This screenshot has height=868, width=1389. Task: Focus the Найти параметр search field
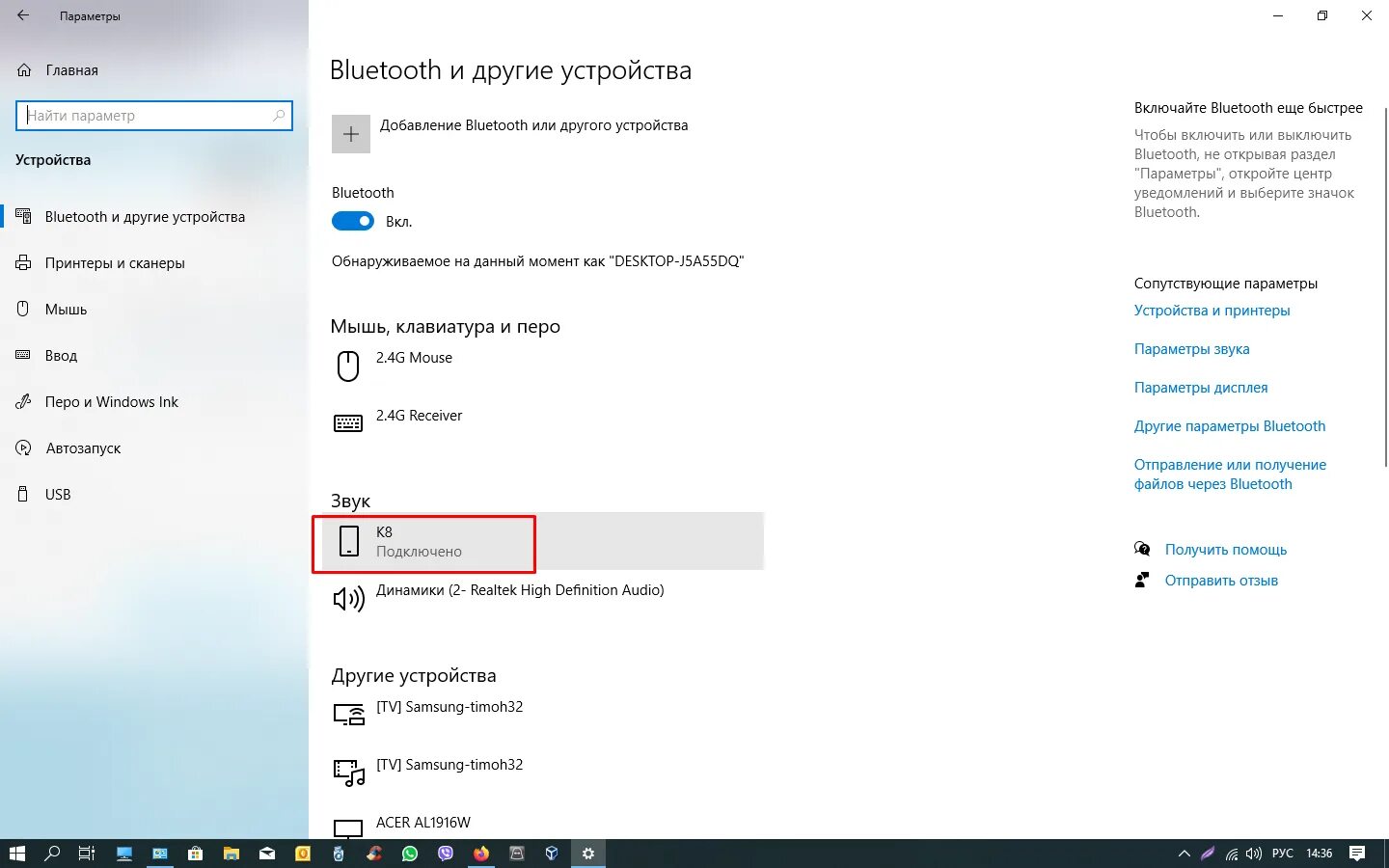[154, 115]
